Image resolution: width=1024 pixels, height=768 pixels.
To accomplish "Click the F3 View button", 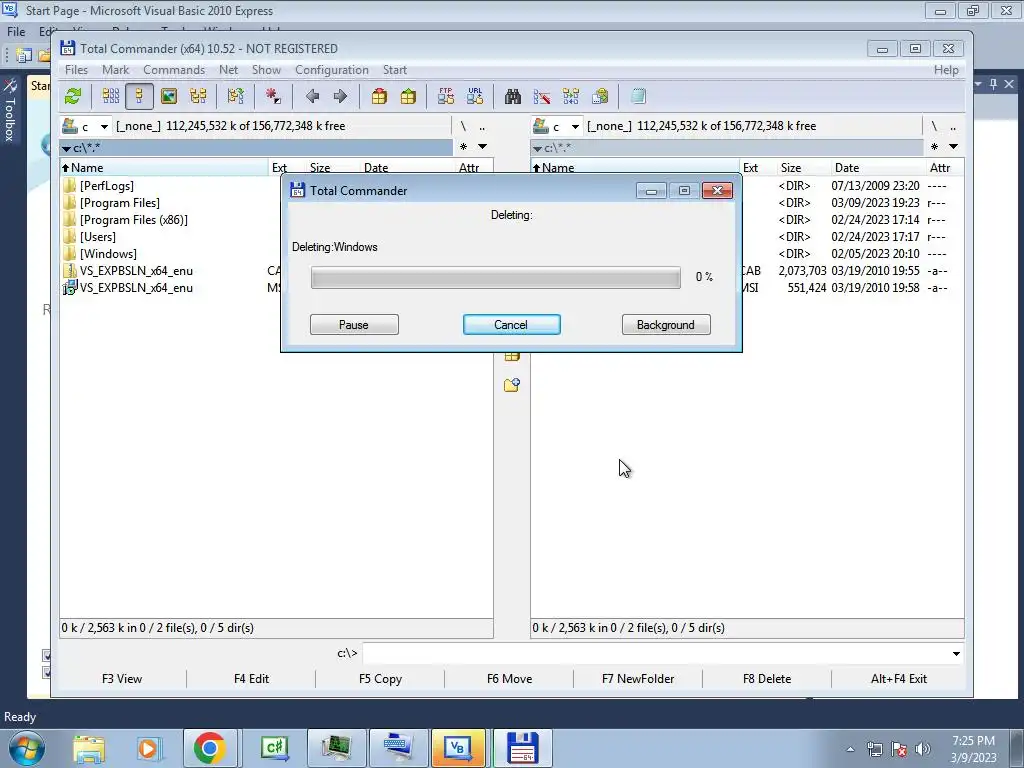I will pos(122,679).
